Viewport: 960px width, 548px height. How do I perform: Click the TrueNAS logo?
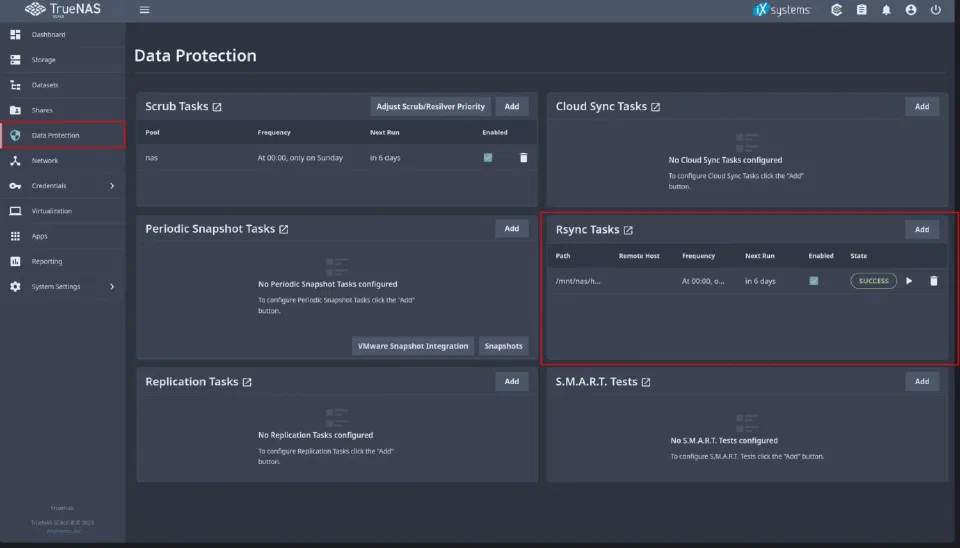tap(62, 9)
